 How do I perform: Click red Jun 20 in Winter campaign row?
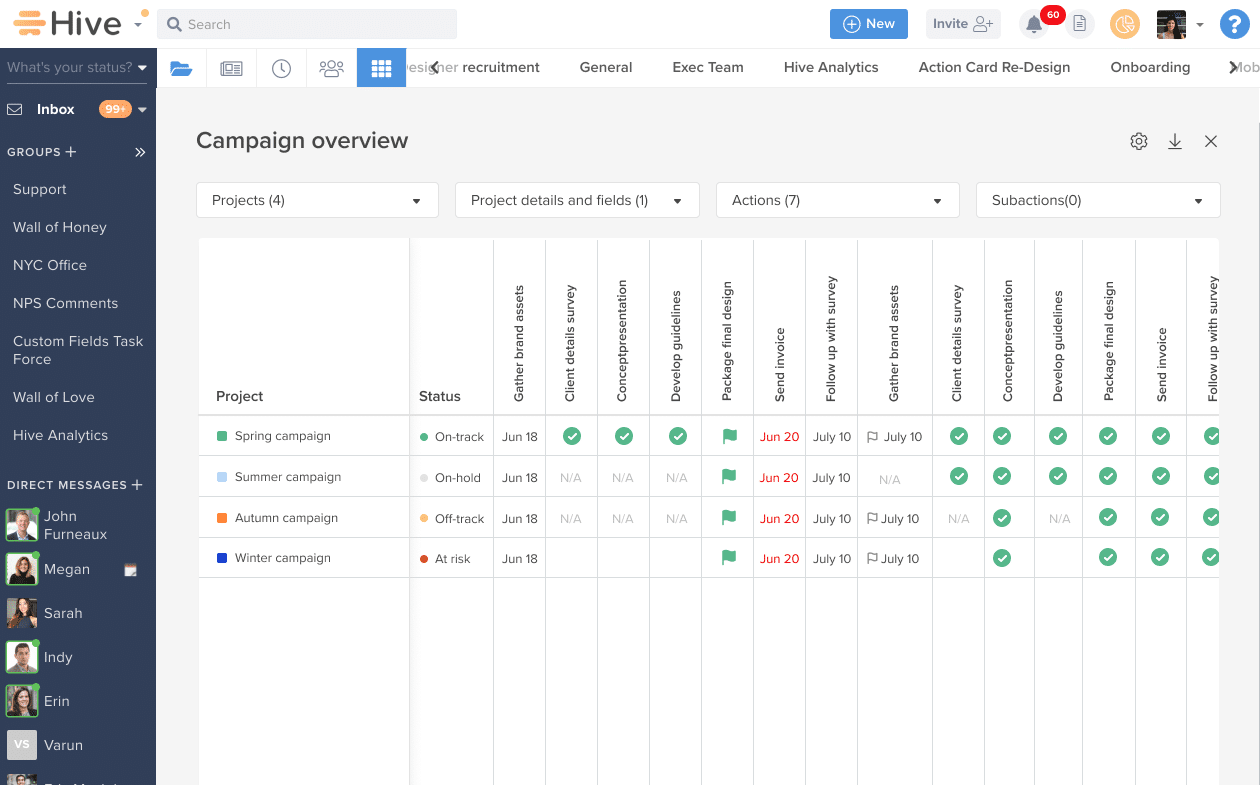(x=780, y=559)
